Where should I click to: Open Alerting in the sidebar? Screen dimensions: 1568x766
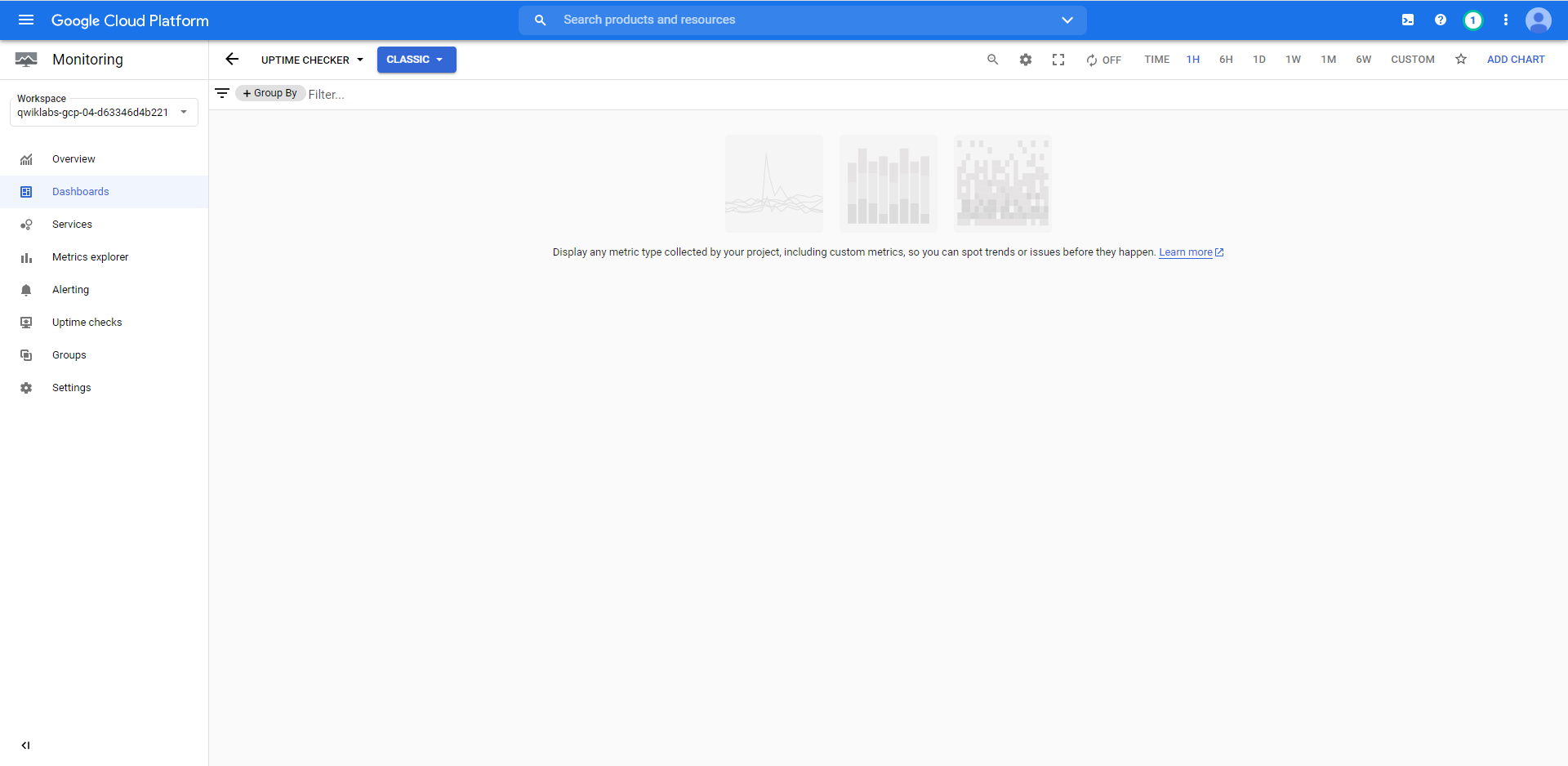(104, 290)
